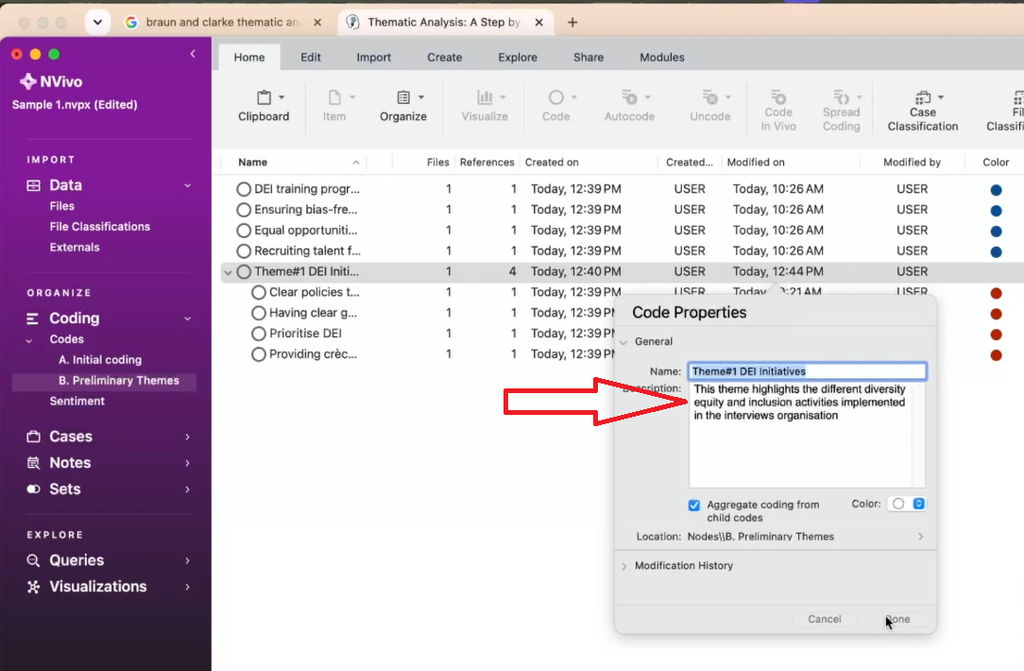Open File Classifications under Data
The height and width of the screenshot is (671, 1024).
[x=100, y=227]
